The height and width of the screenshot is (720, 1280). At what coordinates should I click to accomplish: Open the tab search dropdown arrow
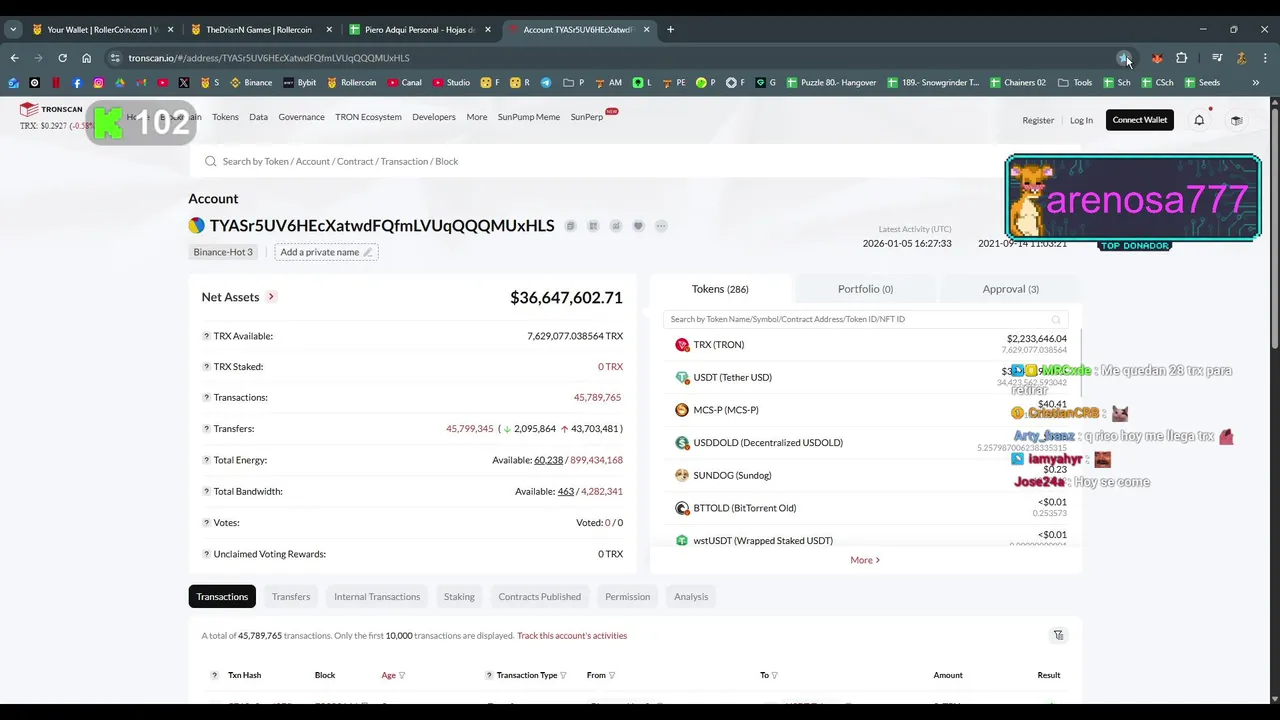click(13, 30)
